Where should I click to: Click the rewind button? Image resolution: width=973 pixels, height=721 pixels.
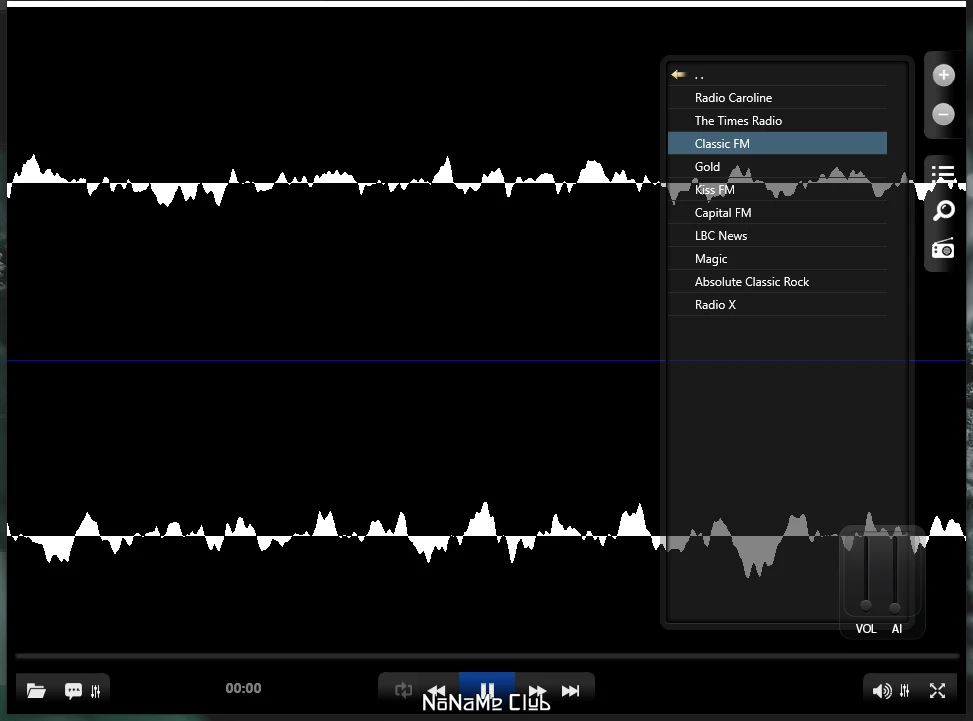point(436,690)
